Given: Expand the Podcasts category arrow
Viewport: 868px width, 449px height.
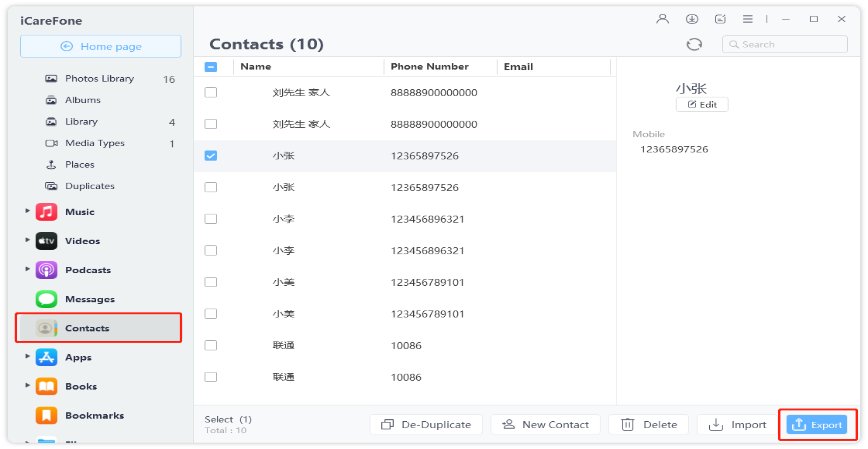Looking at the screenshot, I should coord(27,269).
